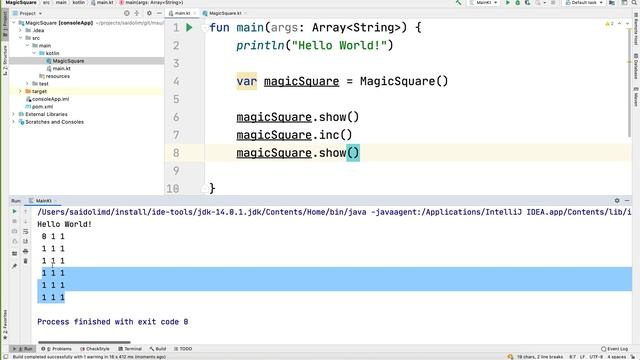Expand Scratches and Consoles node
Viewport: 640px width, 360px height.
coord(14,122)
